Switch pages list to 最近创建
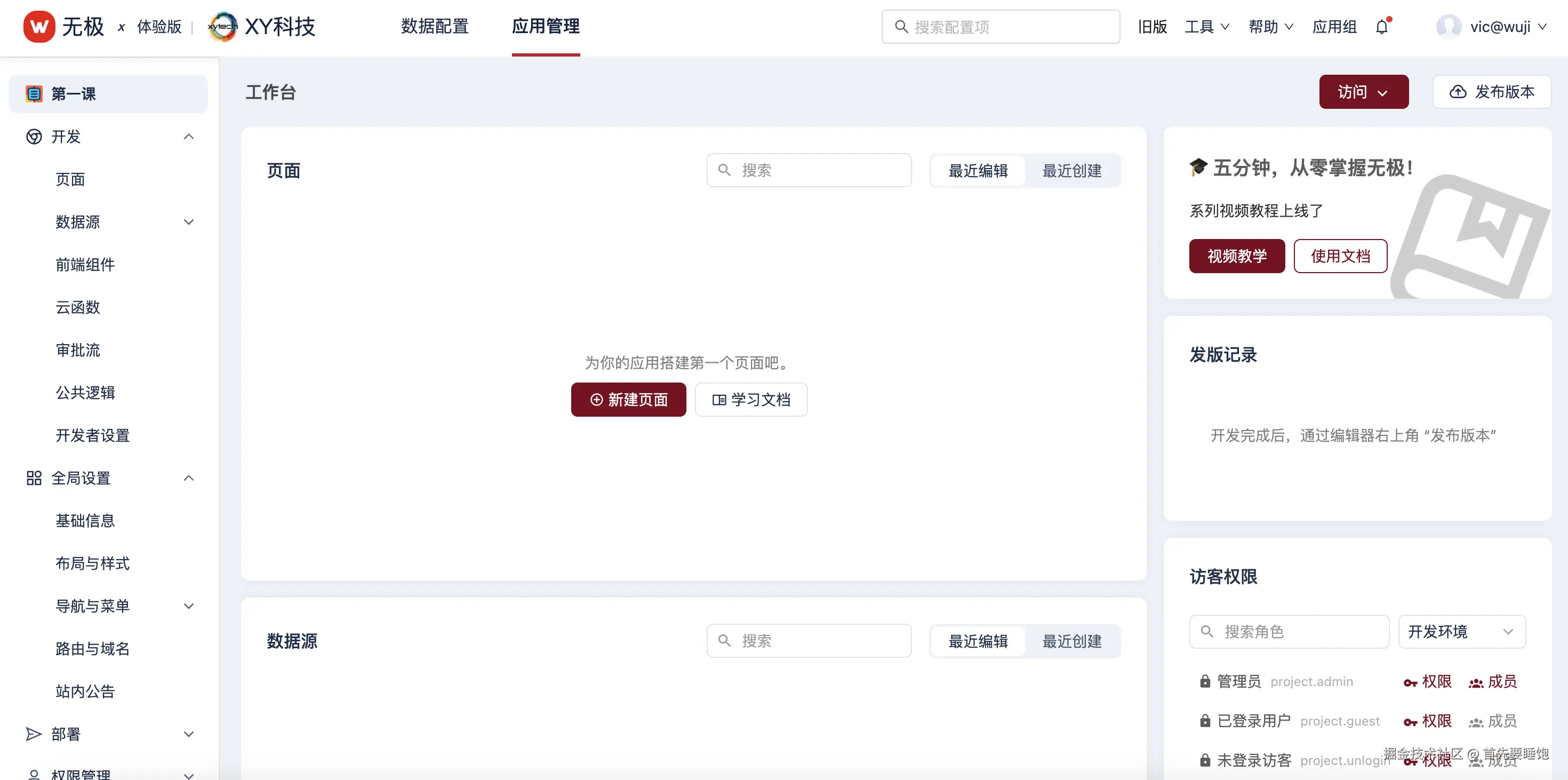The width and height of the screenshot is (1568, 780). coord(1071,171)
